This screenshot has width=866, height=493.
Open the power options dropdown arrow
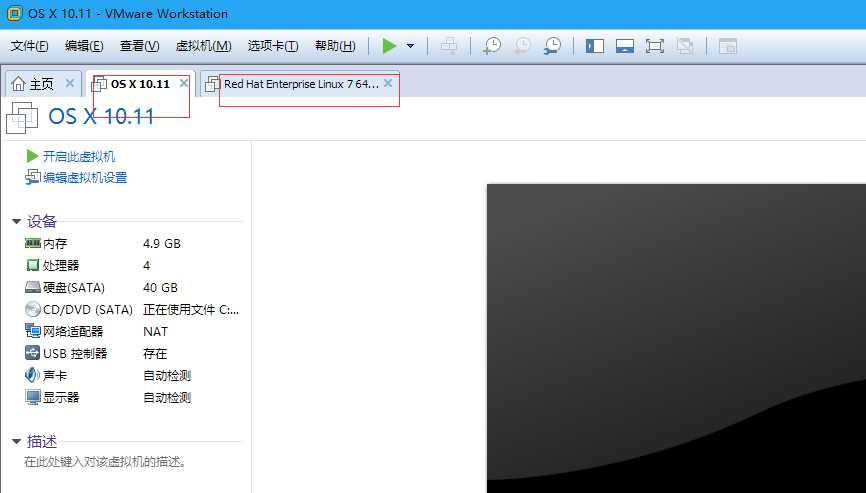(x=410, y=46)
